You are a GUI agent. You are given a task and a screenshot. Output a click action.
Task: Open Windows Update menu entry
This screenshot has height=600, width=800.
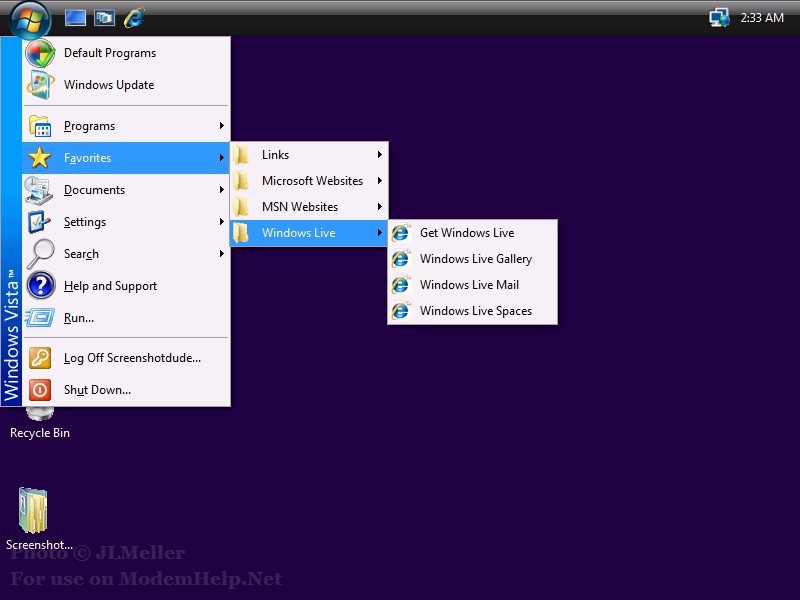[109, 85]
